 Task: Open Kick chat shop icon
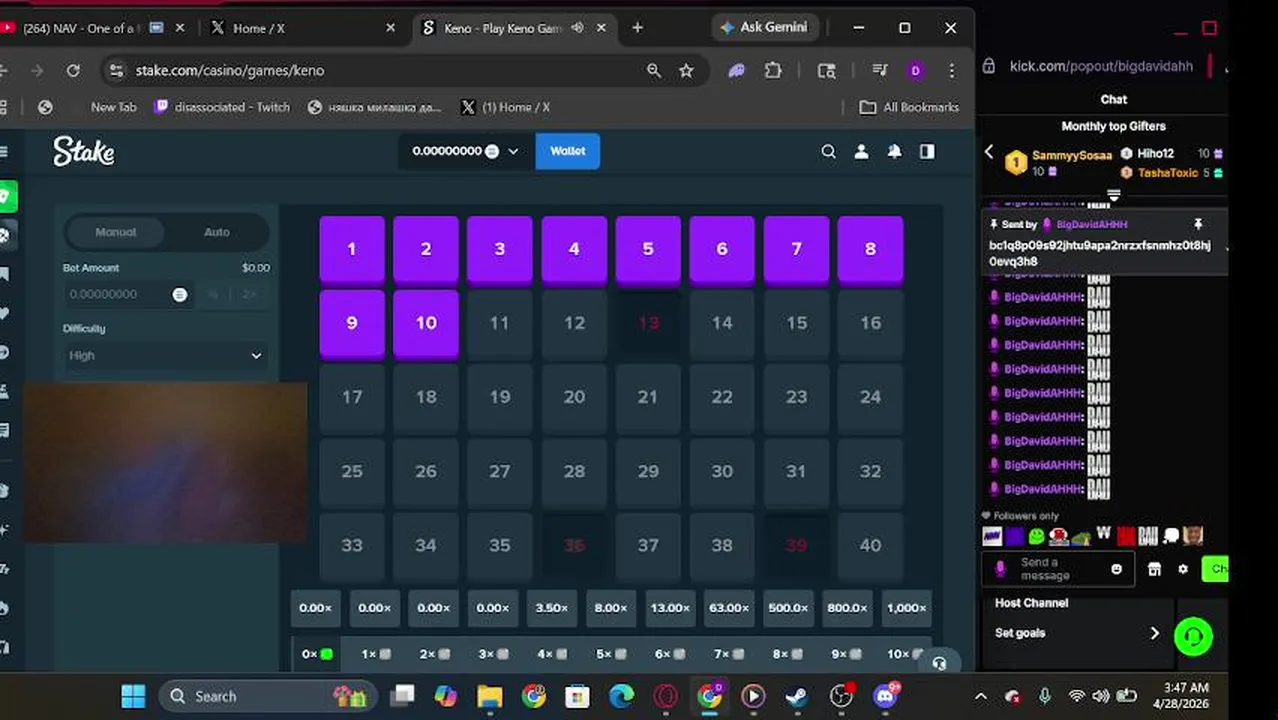(x=1154, y=569)
